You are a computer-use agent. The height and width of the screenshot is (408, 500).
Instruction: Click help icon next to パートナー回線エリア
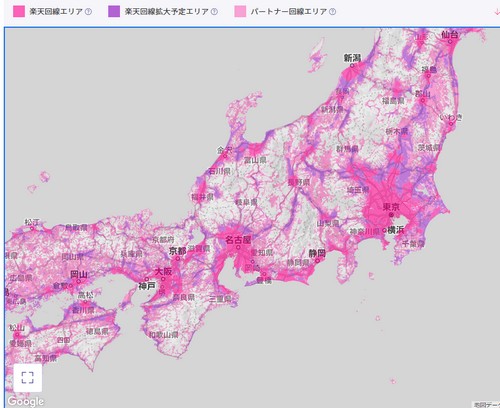coord(332,12)
